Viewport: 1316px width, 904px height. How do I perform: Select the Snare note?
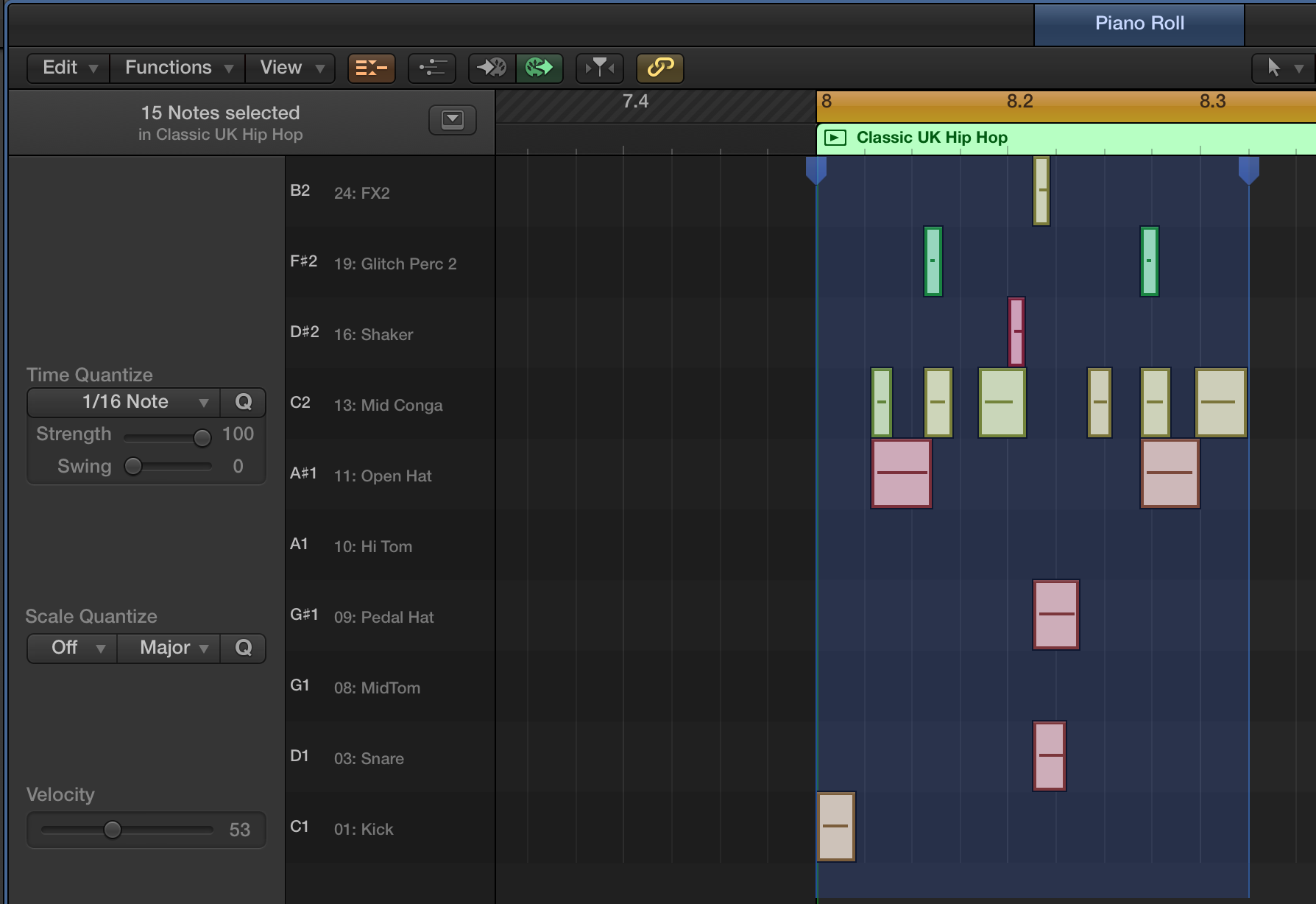point(1050,756)
